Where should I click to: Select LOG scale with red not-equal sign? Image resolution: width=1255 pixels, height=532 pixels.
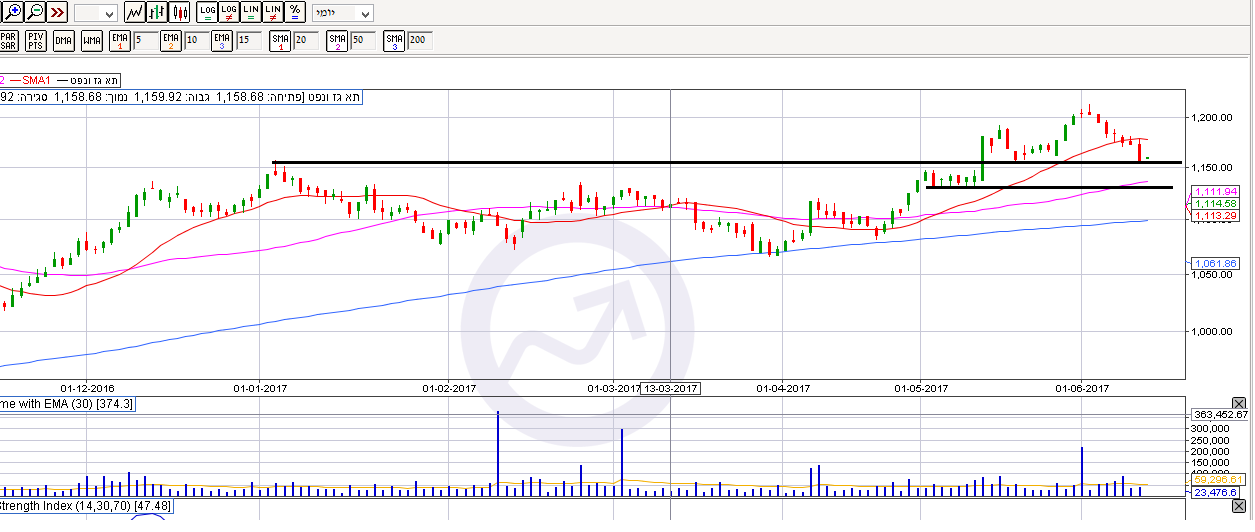coord(229,13)
